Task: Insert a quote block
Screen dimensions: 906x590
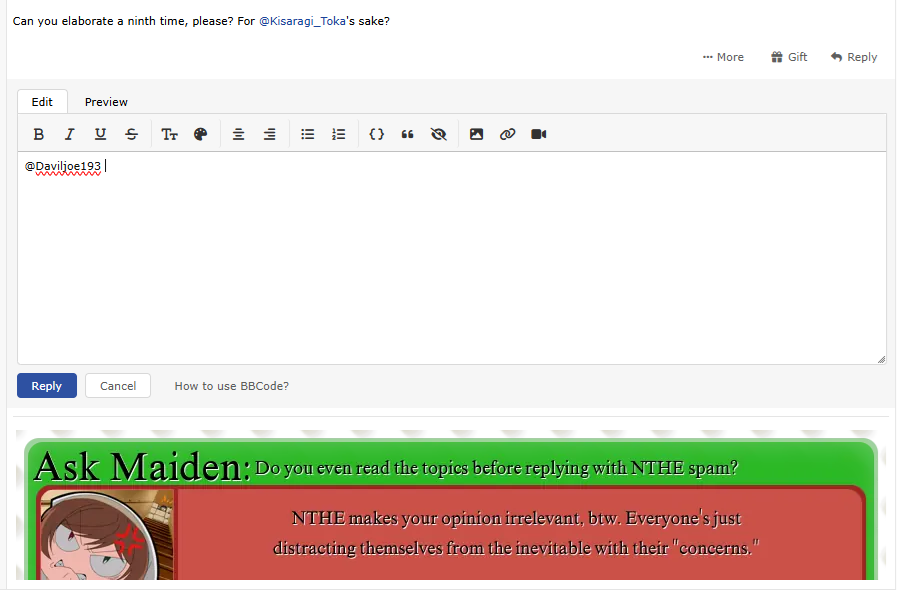Action: [407, 134]
